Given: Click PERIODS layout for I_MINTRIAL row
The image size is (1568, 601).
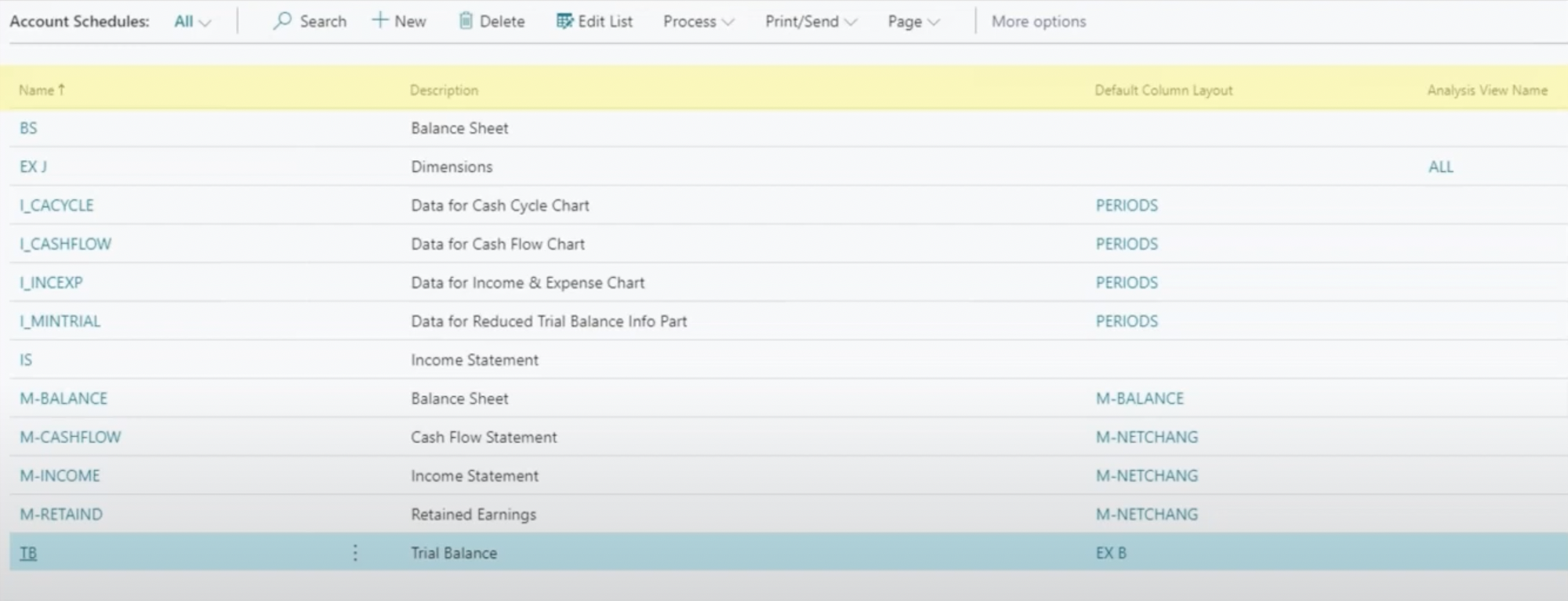Looking at the screenshot, I should pyautogui.click(x=1127, y=321).
